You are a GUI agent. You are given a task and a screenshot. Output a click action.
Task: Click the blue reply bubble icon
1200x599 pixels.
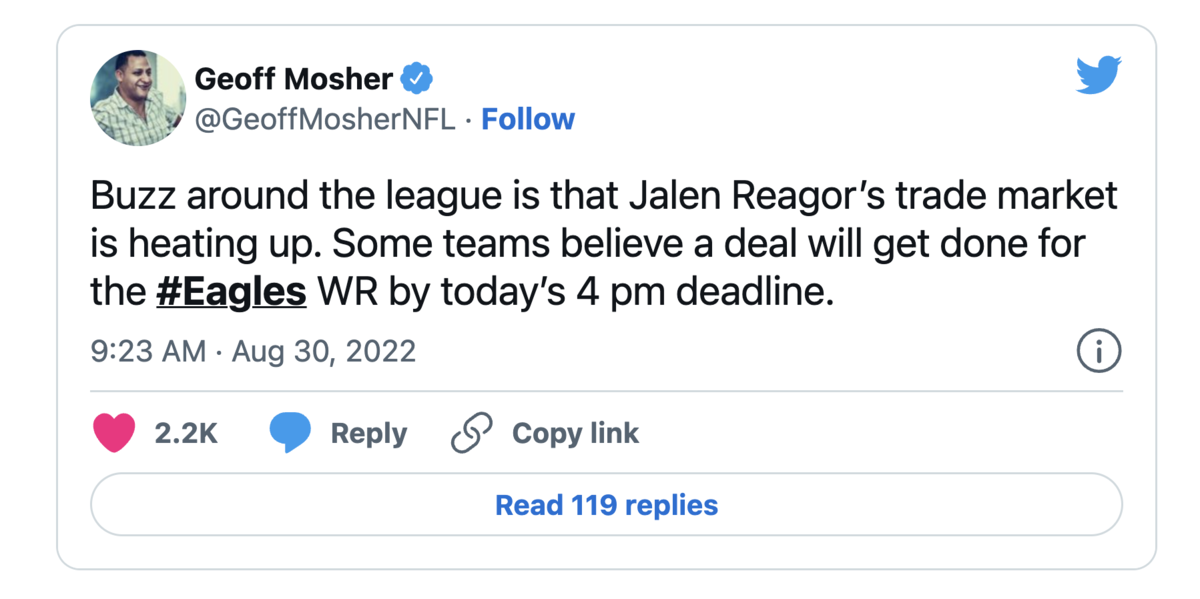[290, 433]
